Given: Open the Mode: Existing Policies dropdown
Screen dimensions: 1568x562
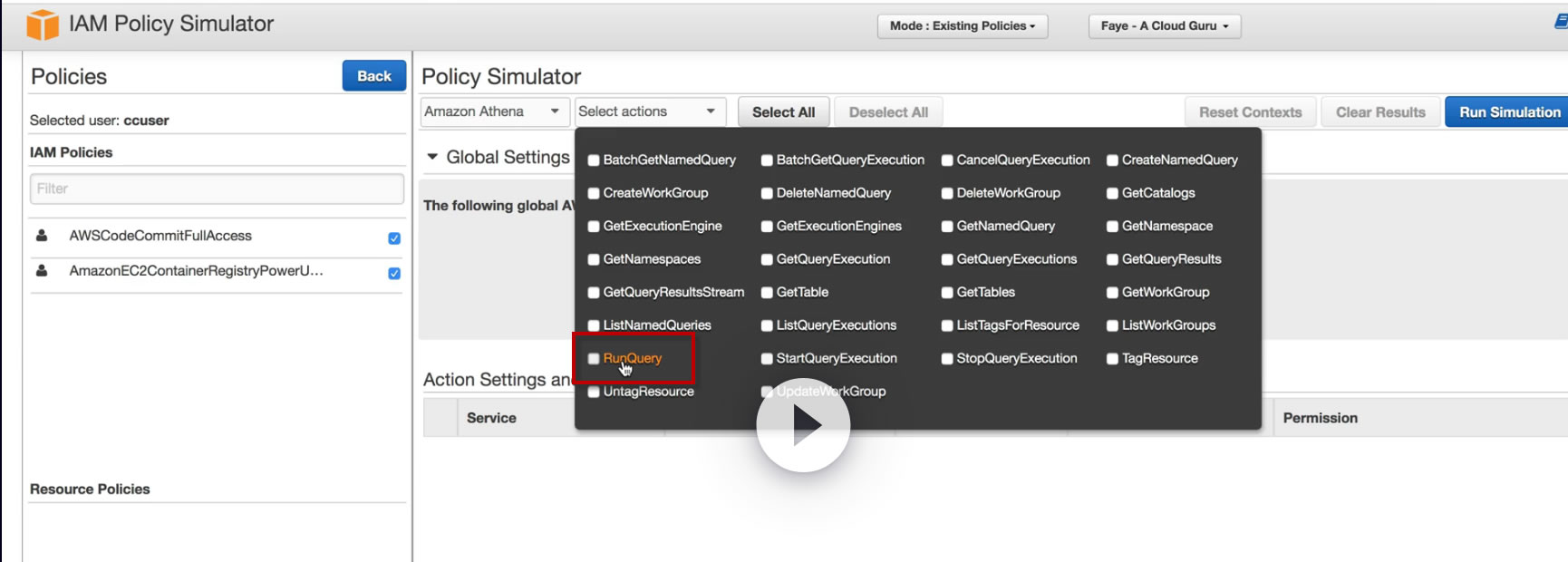Looking at the screenshot, I should coord(963,26).
